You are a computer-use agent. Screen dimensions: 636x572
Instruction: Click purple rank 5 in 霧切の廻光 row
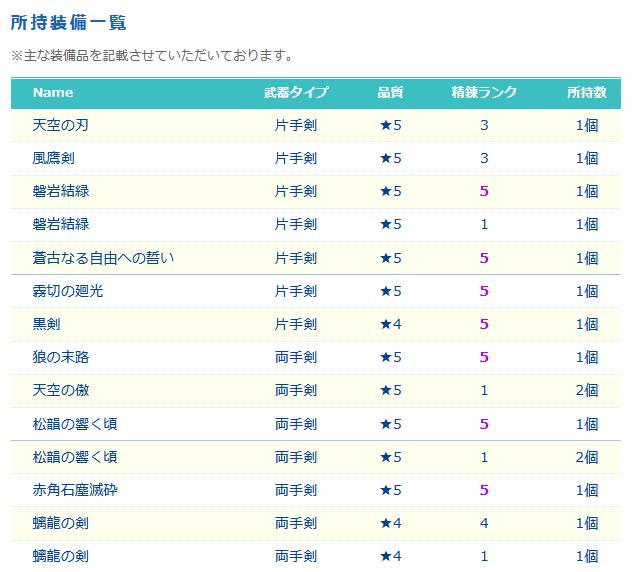[x=484, y=291]
